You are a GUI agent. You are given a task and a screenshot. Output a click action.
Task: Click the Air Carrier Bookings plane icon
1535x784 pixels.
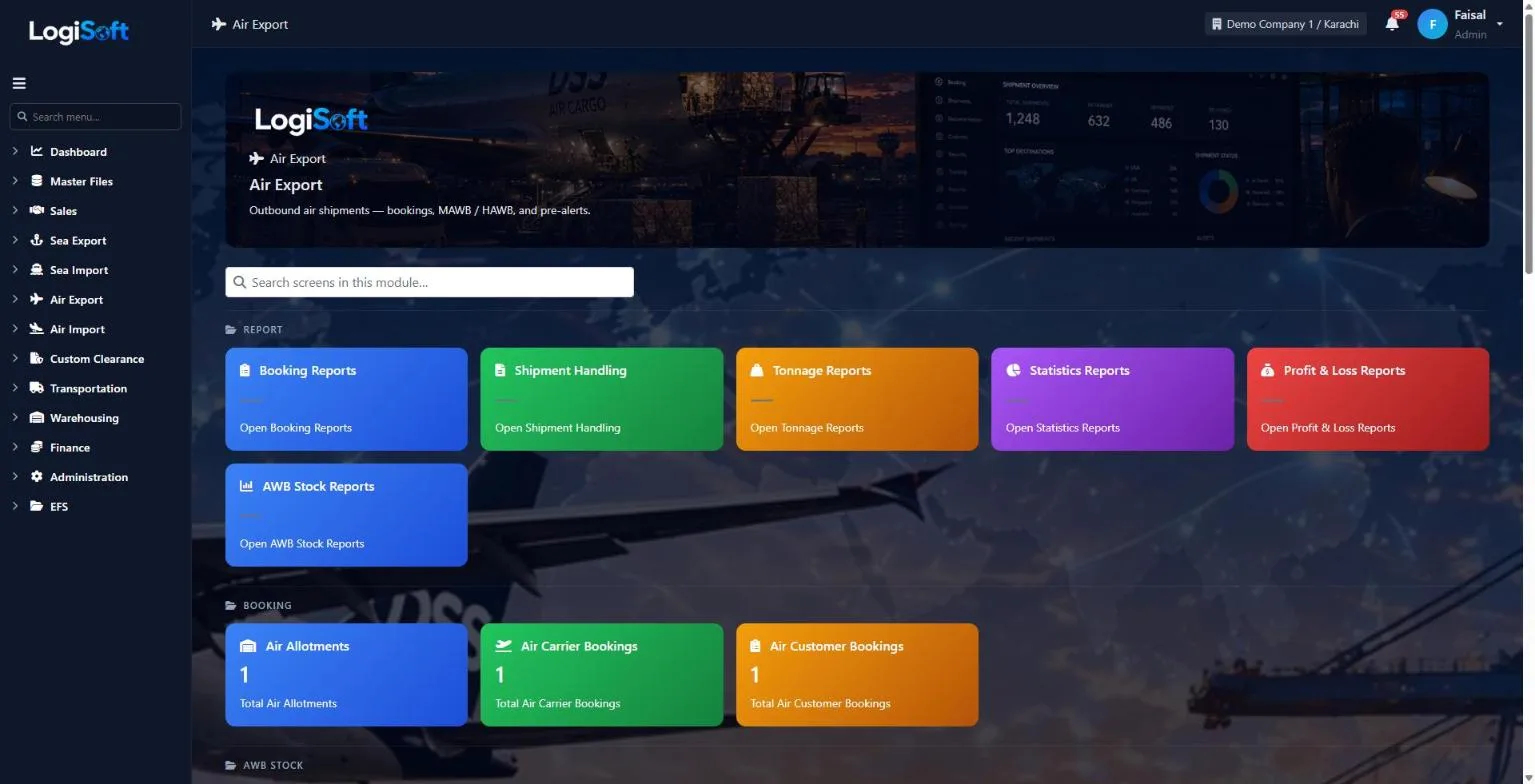pyautogui.click(x=503, y=646)
